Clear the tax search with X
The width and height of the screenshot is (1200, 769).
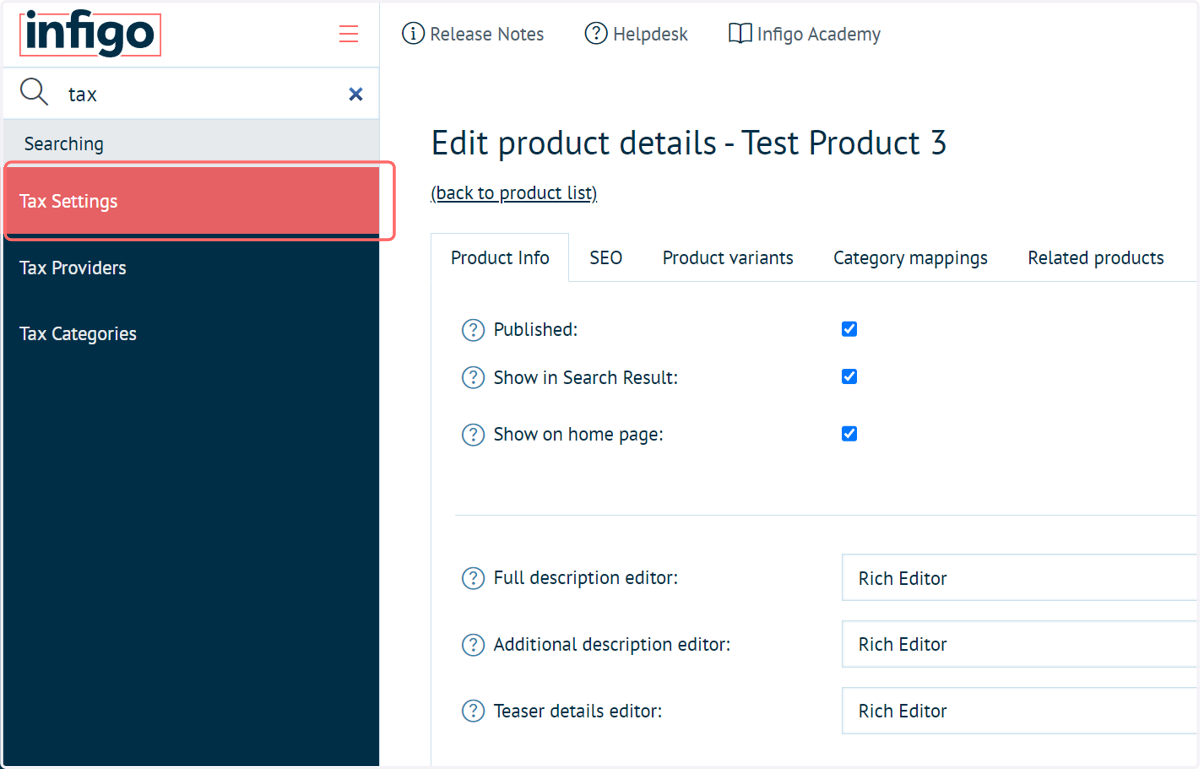pos(355,94)
